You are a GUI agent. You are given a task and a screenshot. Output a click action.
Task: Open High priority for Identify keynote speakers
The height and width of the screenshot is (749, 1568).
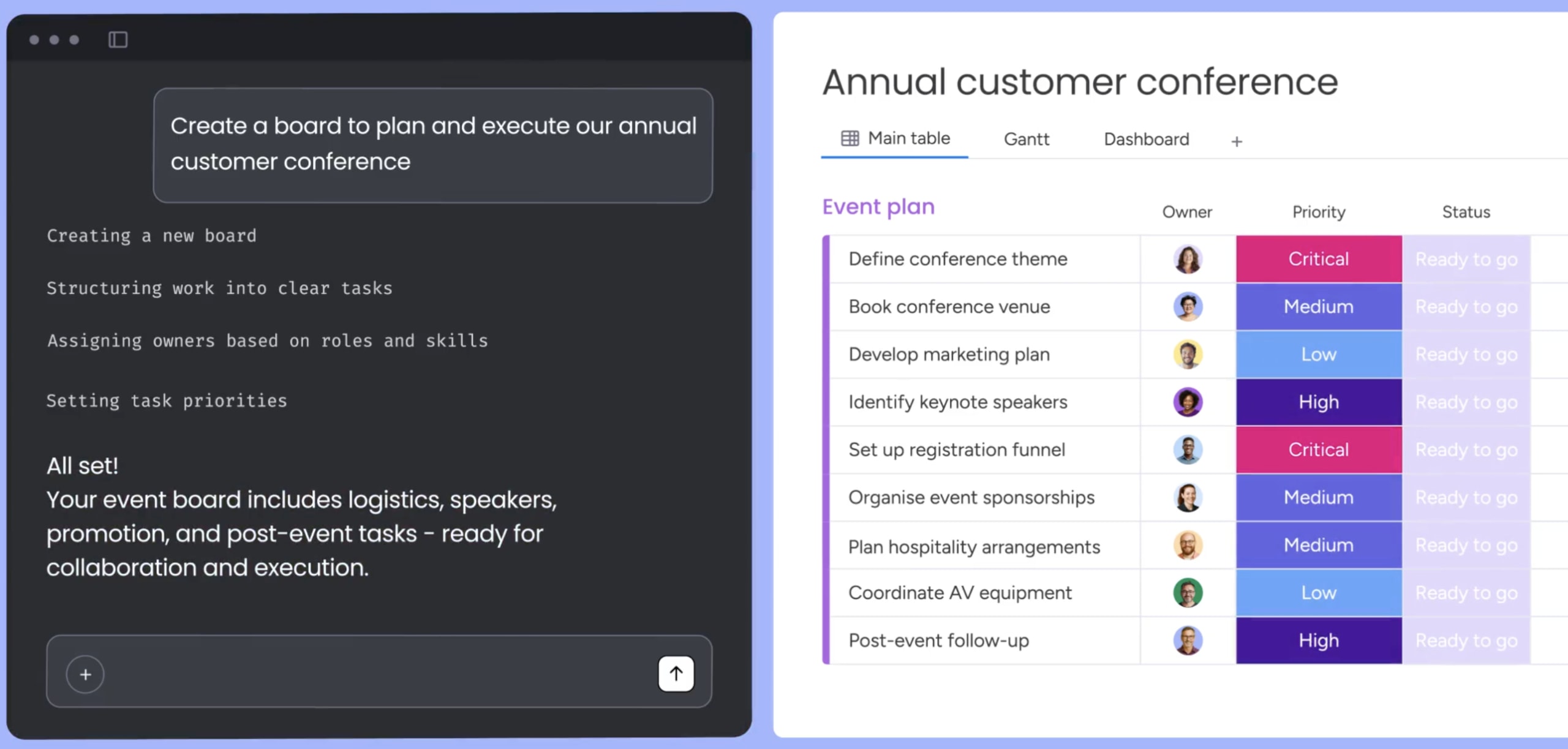pos(1319,402)
